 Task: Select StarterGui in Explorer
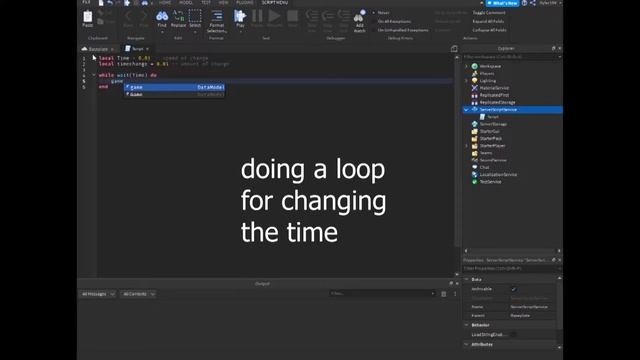(489, 131)
